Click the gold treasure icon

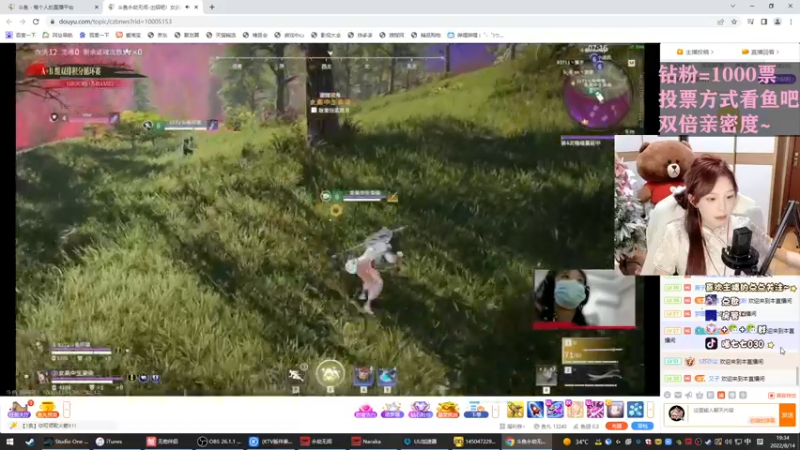point(447,410)
